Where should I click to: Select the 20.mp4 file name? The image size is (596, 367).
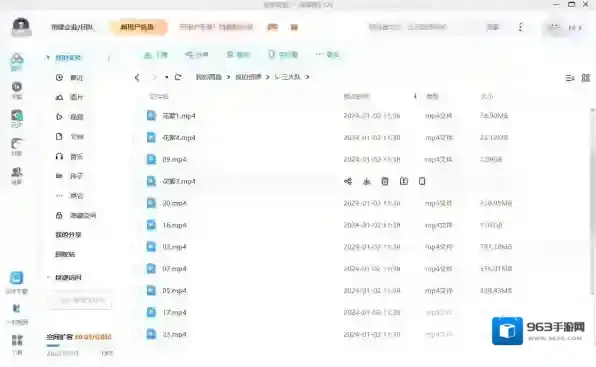174,203
